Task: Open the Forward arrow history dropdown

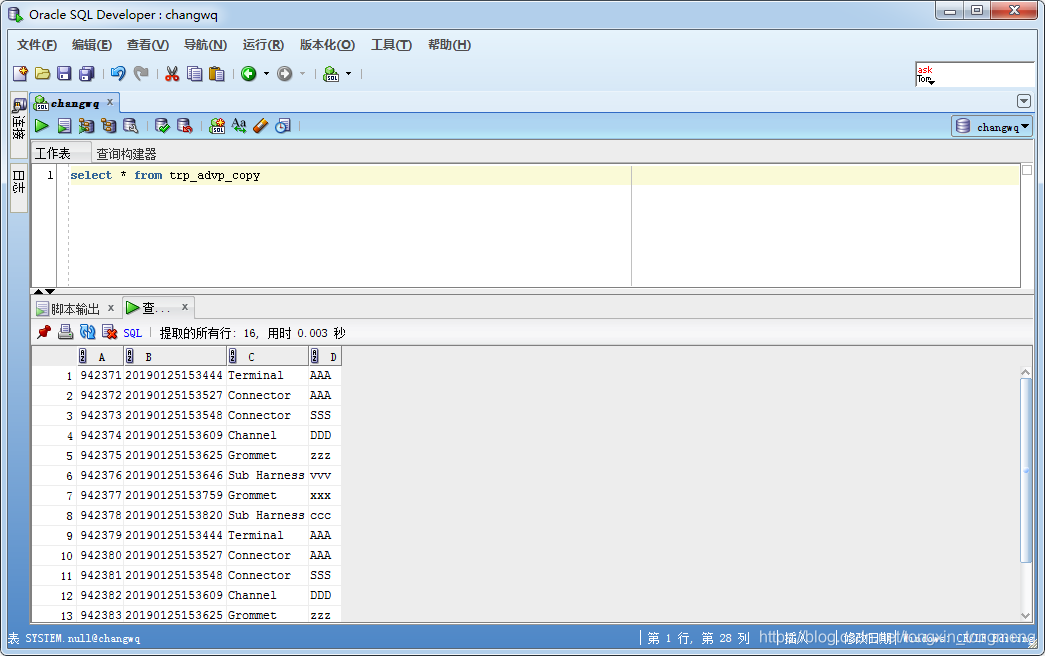Action: tap(302, 73)
